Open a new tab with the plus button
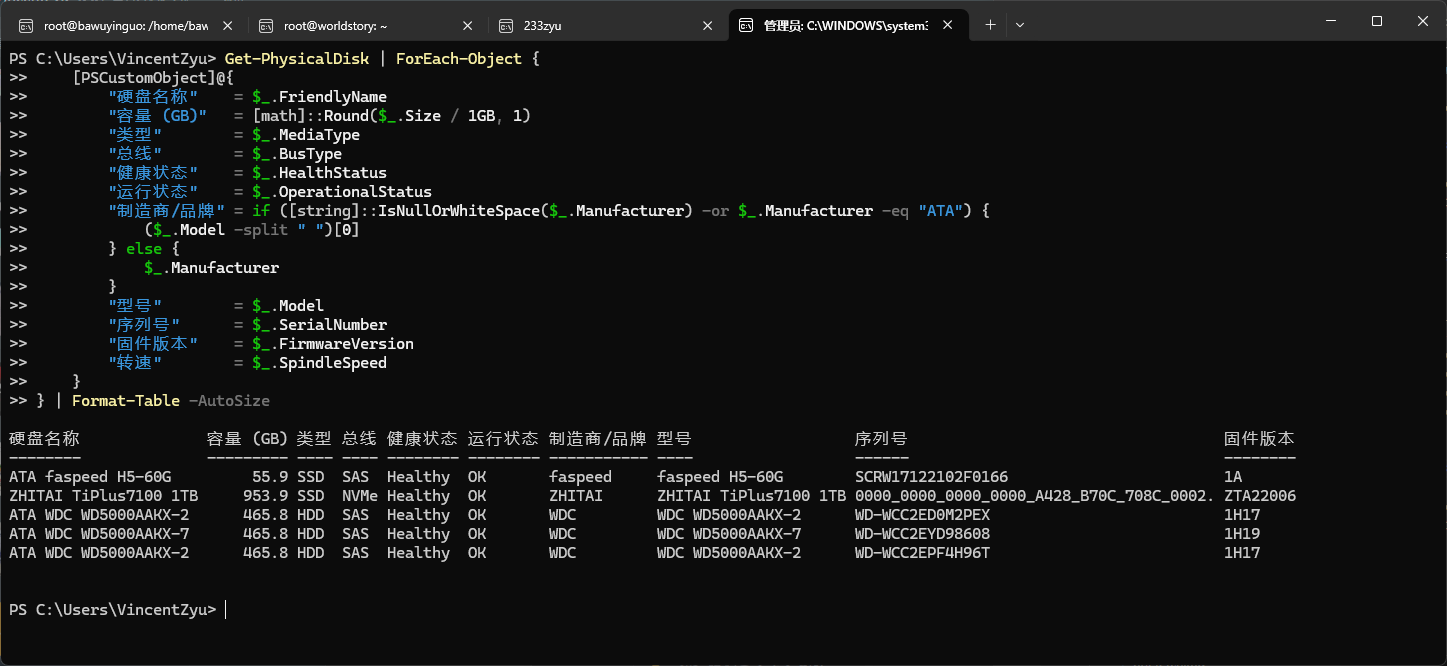 pyautogui.click(x=990, y=25)
